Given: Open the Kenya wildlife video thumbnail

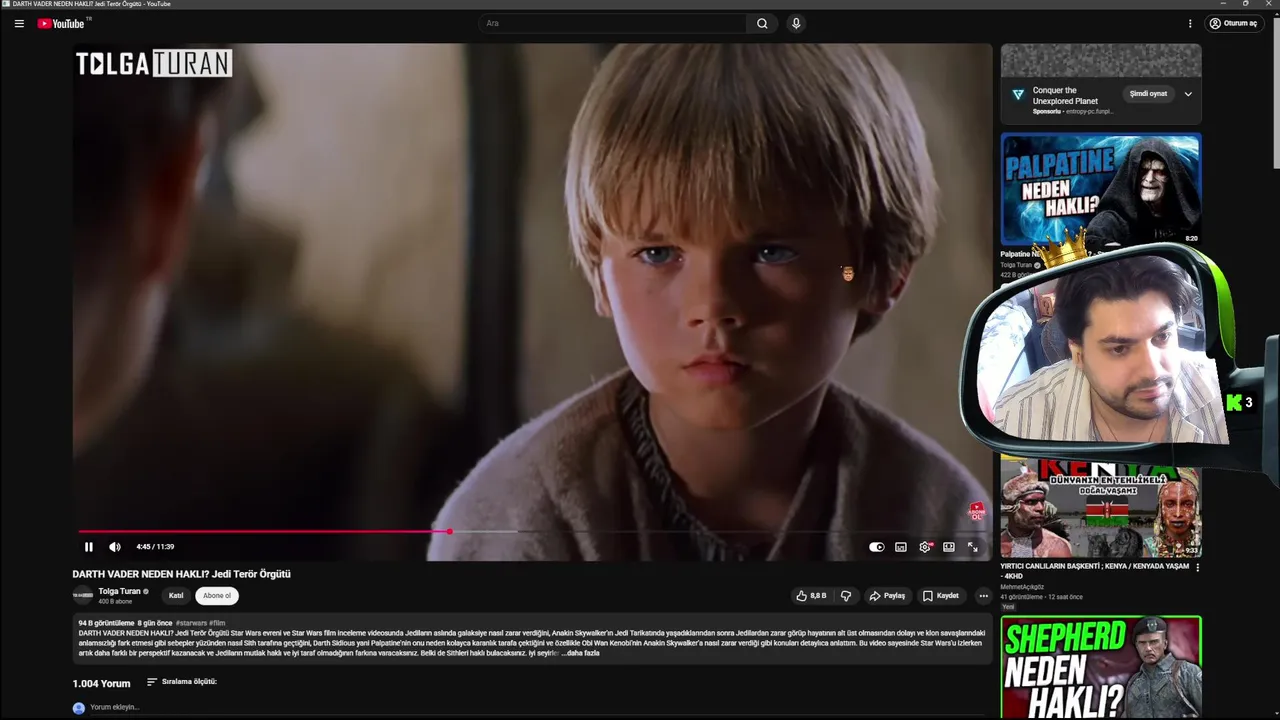Looking at the screenshot, I should tap(1100, 507).
